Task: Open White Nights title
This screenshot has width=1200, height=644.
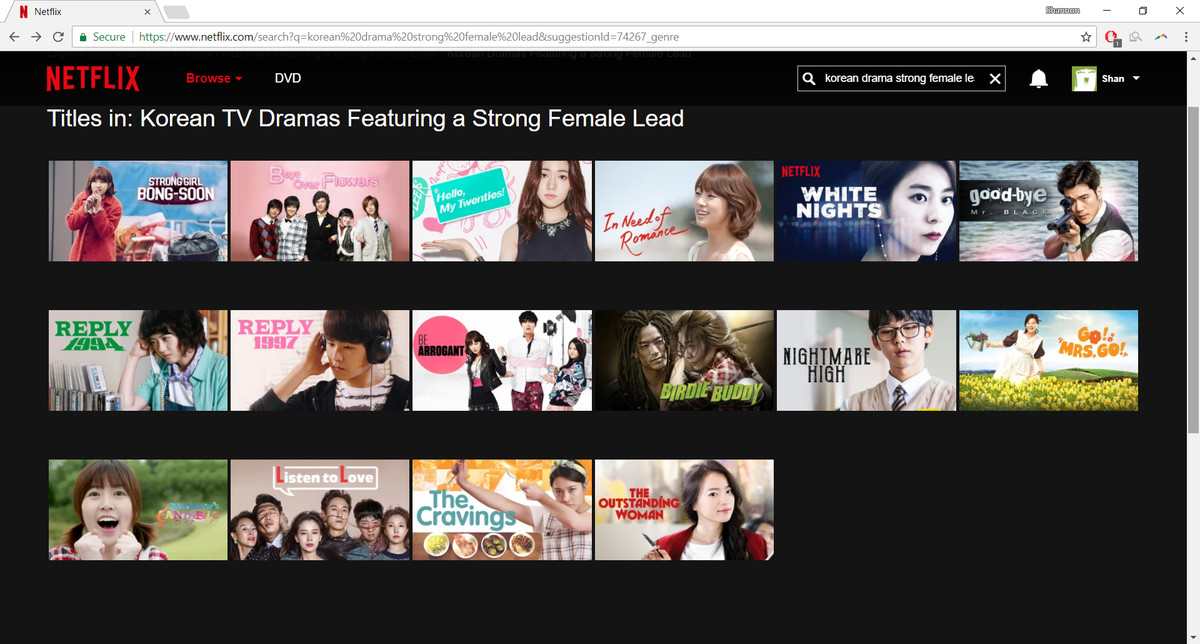Action: point(866,211)
